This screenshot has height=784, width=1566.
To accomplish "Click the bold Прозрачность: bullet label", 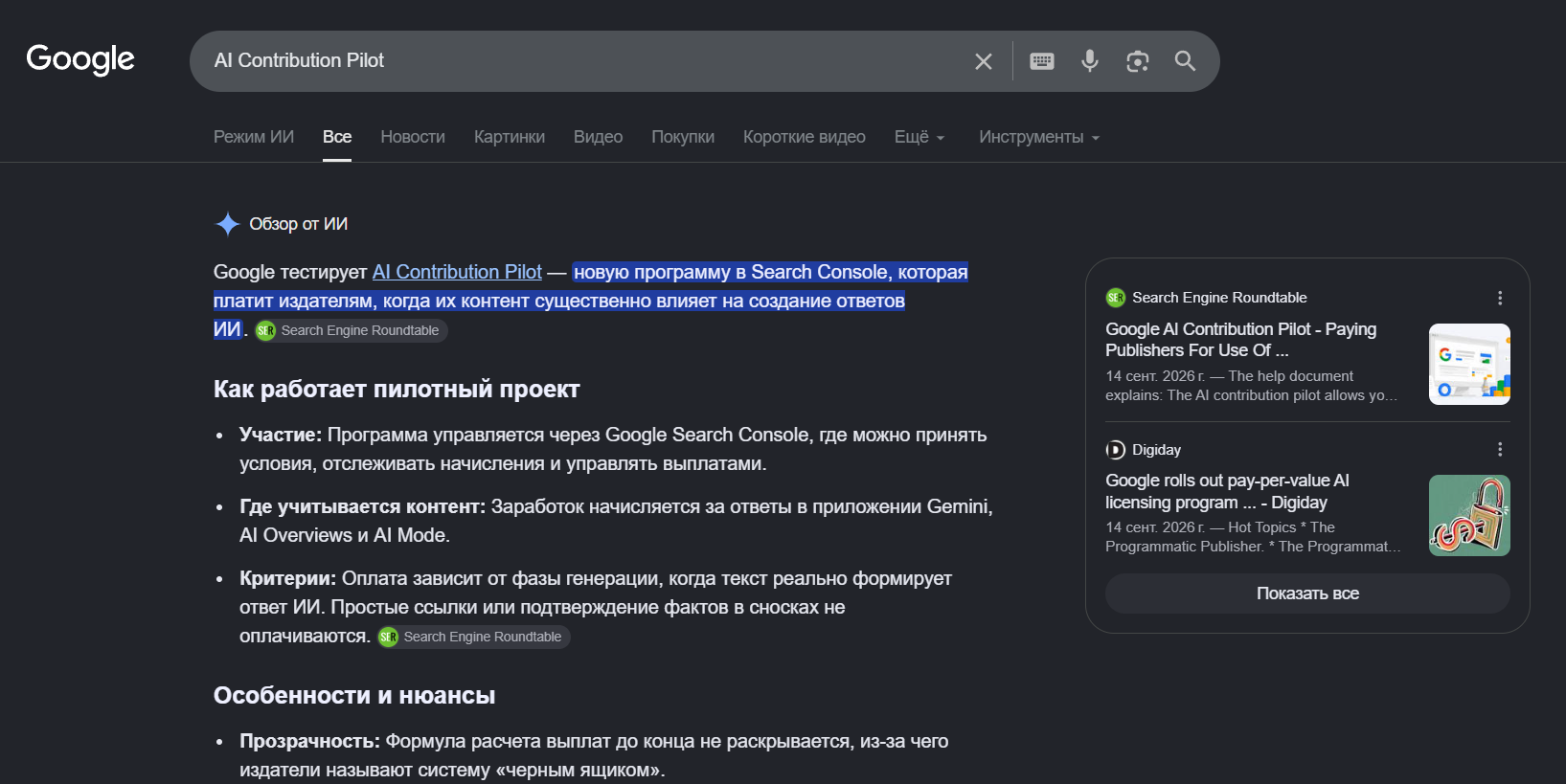I will [310, 741].
